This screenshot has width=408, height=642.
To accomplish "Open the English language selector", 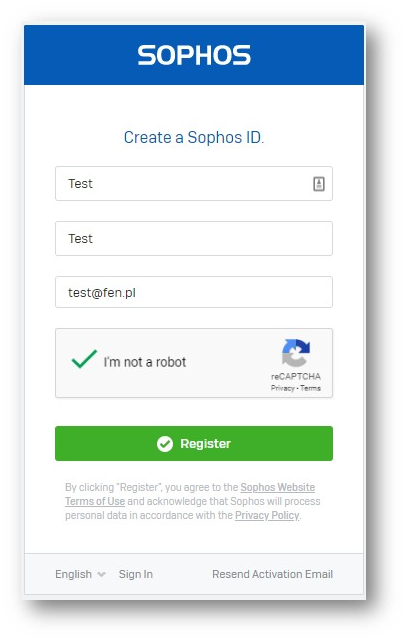I will pyautogui.click(x=80, y=574).
